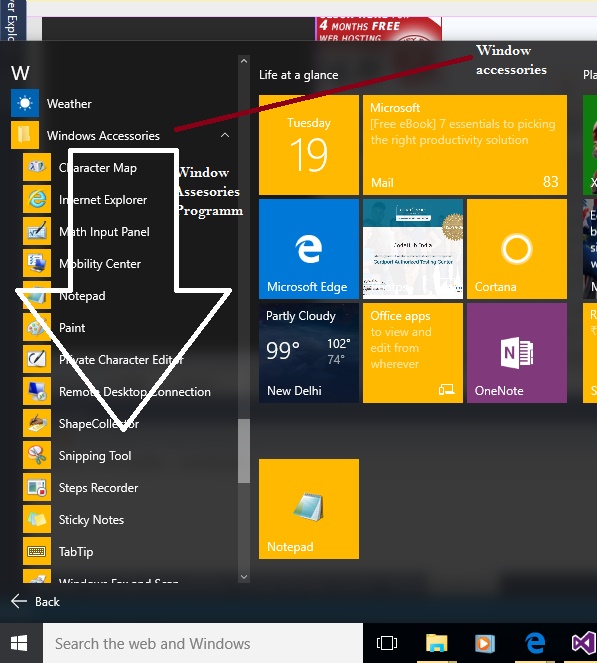Open the Character Map icon
The image size is (597, 663).
[37, 167]
